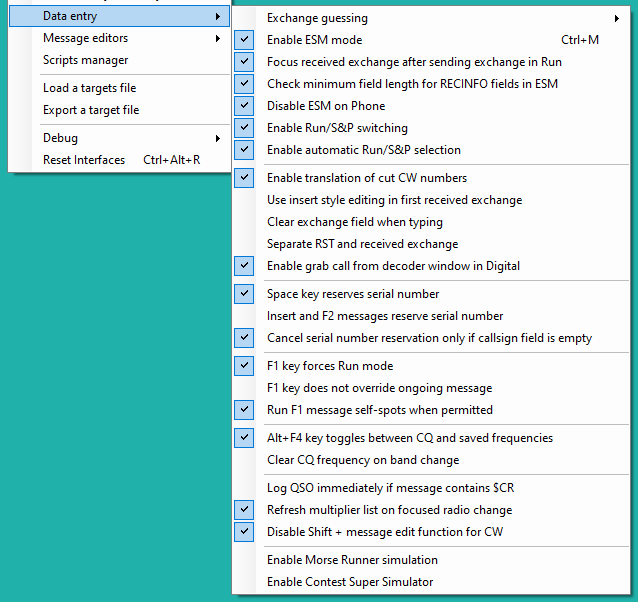
Task: Toggle Disable Shift + message edit for CW
Action: pyautogui.click(x=431, y=532)
